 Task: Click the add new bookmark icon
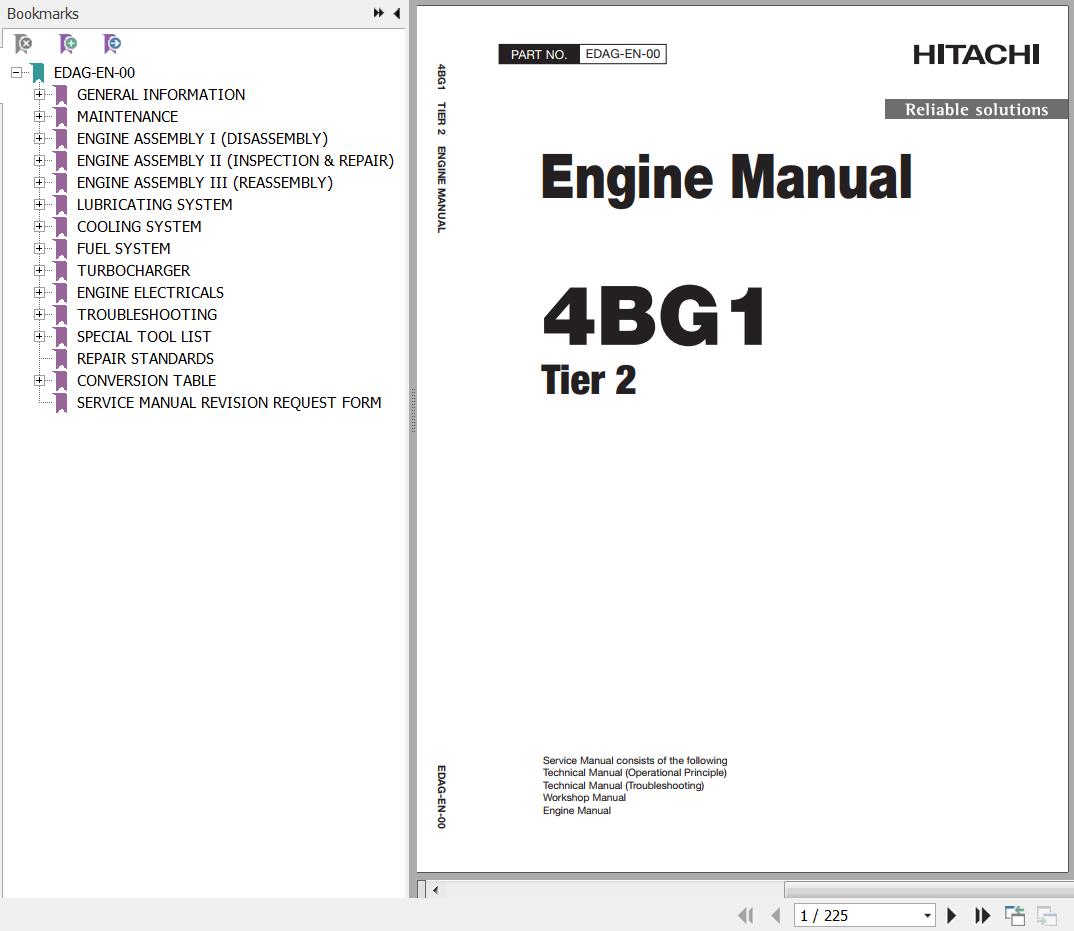tap(68, 45)
